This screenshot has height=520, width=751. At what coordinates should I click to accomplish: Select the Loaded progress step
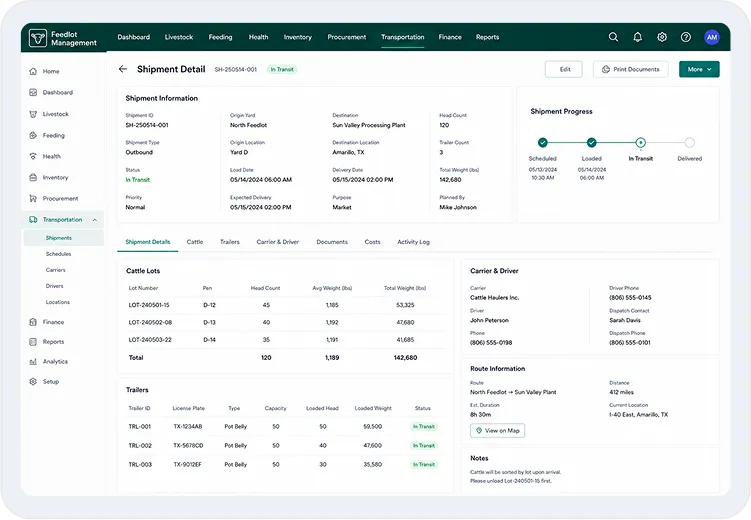[x=592, y=142]
